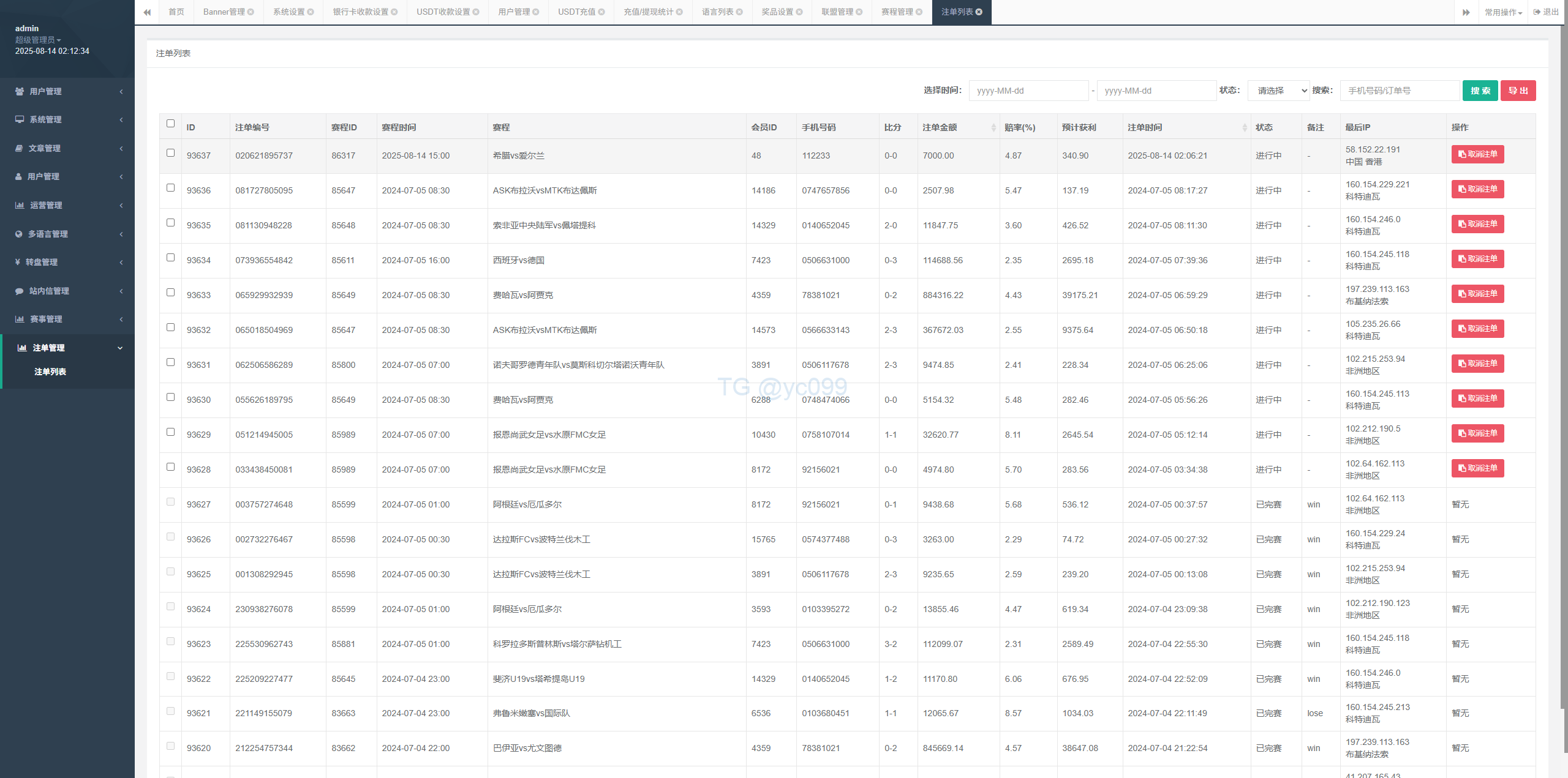Open the 注单列表 sidebar submenu item

50,372
